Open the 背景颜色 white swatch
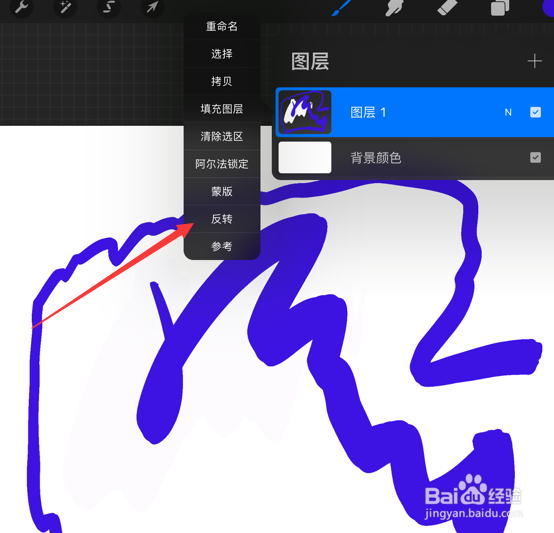Image resolution: width=554 pixels, height=533 pixels. (305, 158)
